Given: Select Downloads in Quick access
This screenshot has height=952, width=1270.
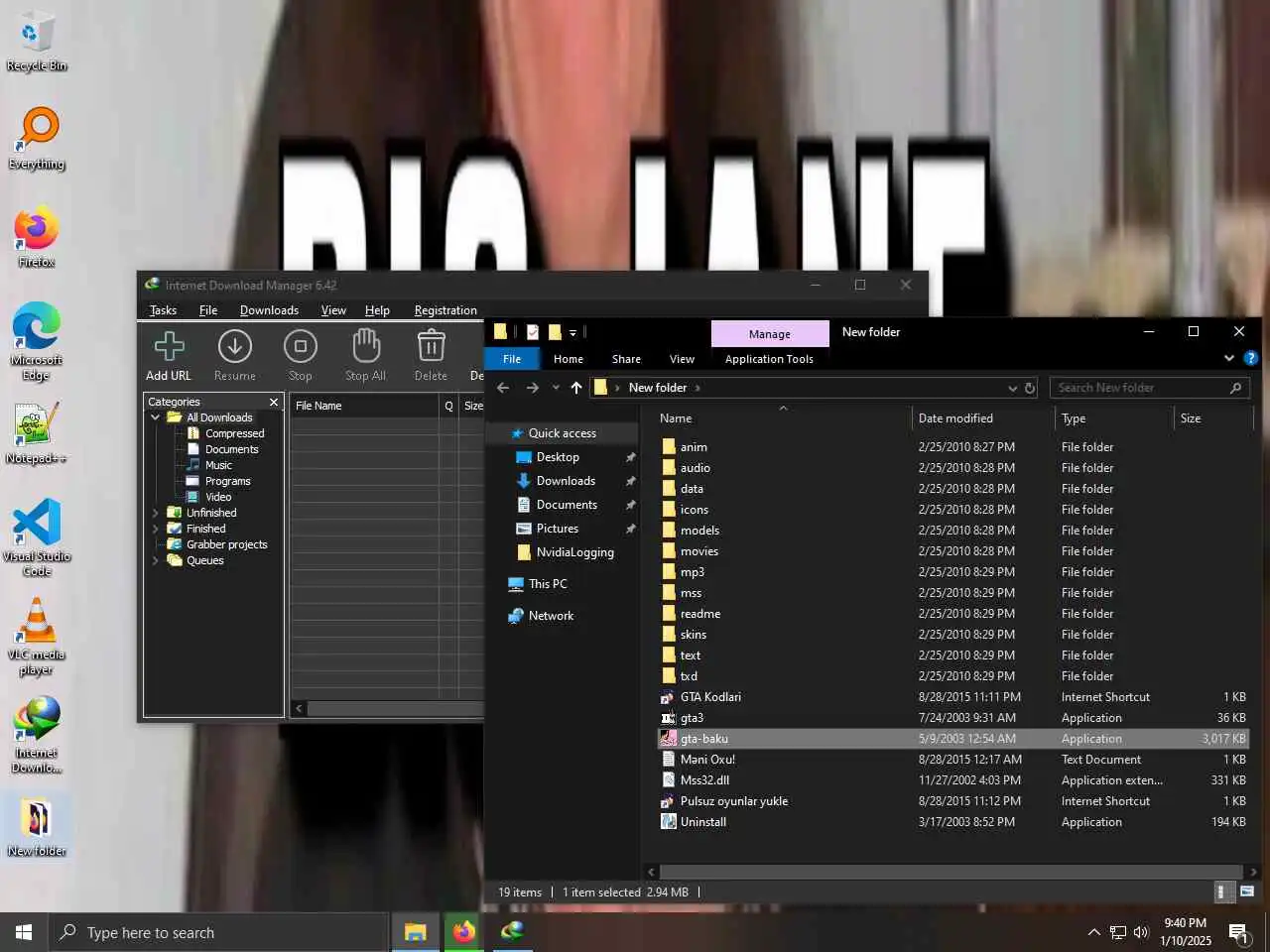Looking at the screenshot, I should [566, 481].
